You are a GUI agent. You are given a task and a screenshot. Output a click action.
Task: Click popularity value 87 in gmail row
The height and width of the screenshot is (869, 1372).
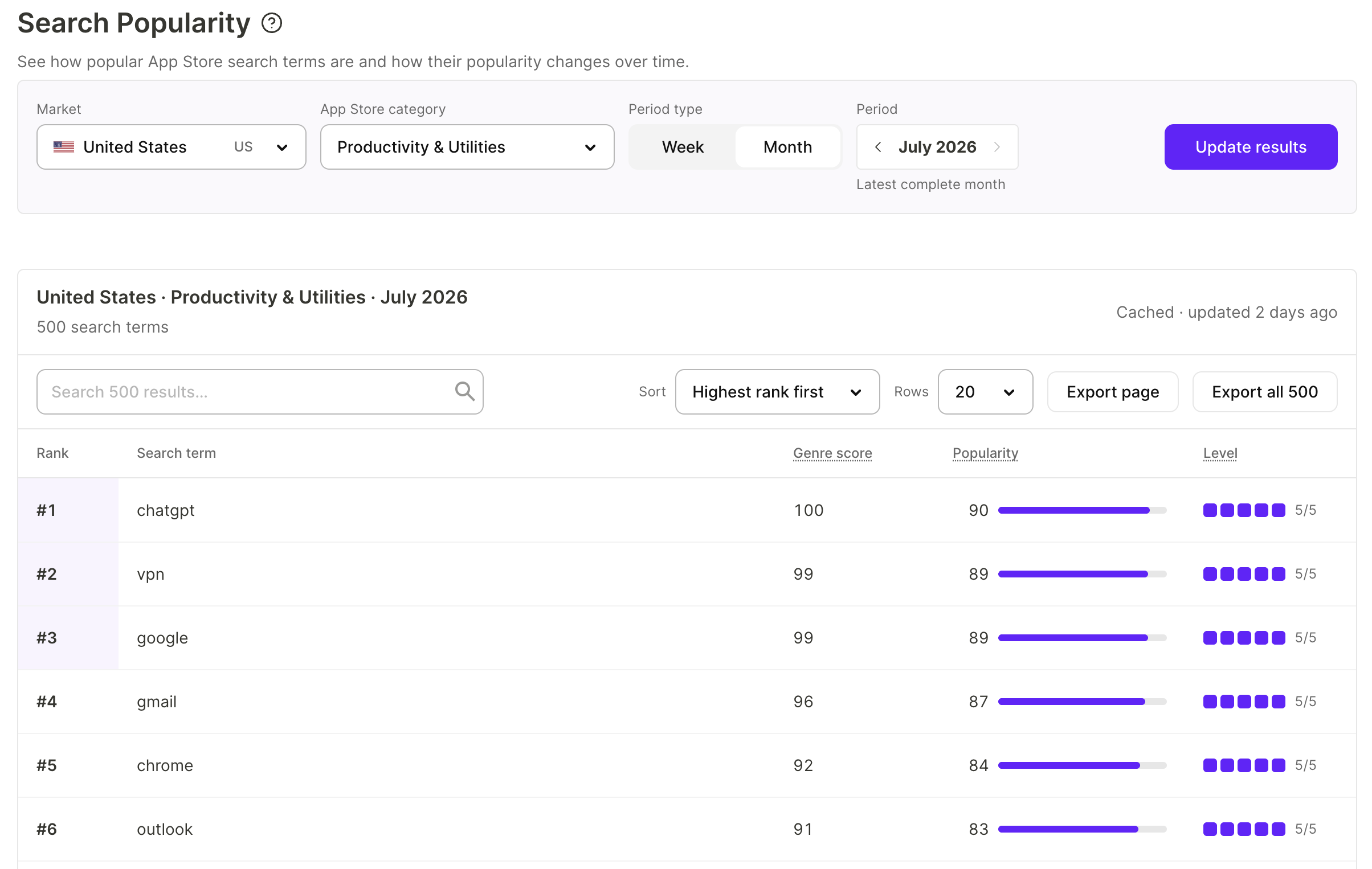tap(978, 702)
